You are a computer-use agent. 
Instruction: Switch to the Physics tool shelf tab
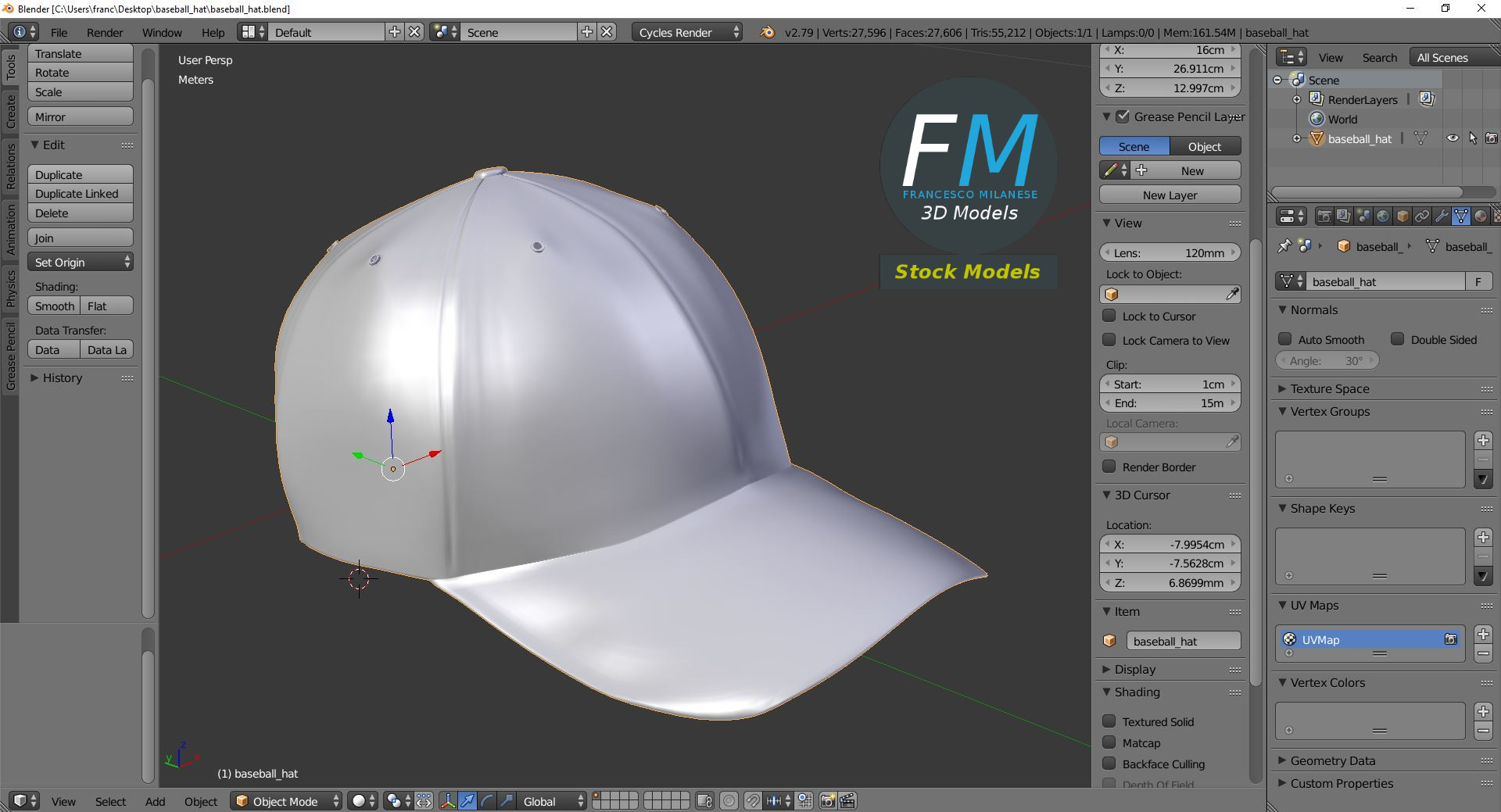pos(11,288)
